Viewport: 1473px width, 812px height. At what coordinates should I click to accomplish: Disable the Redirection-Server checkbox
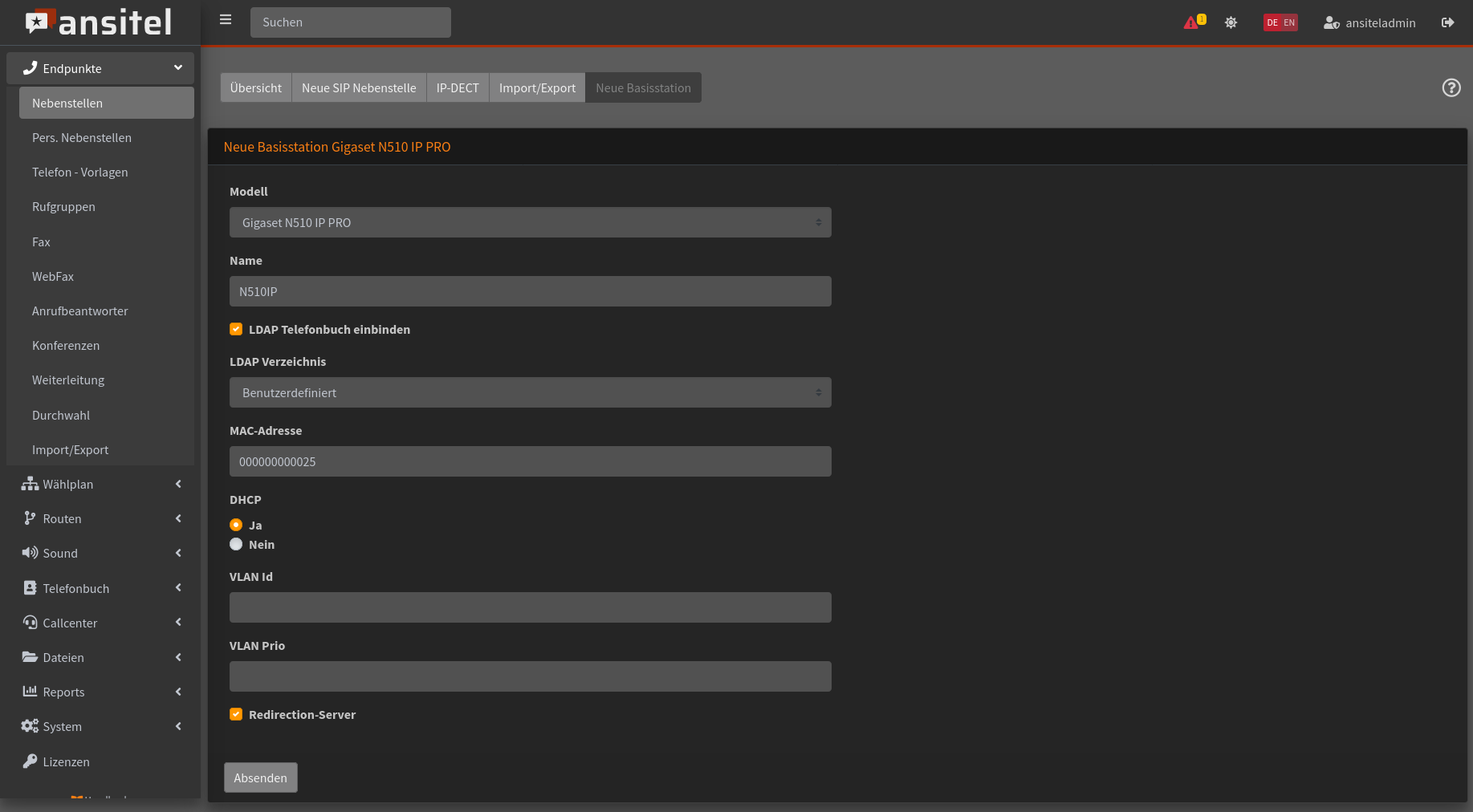tap(236, 714)
